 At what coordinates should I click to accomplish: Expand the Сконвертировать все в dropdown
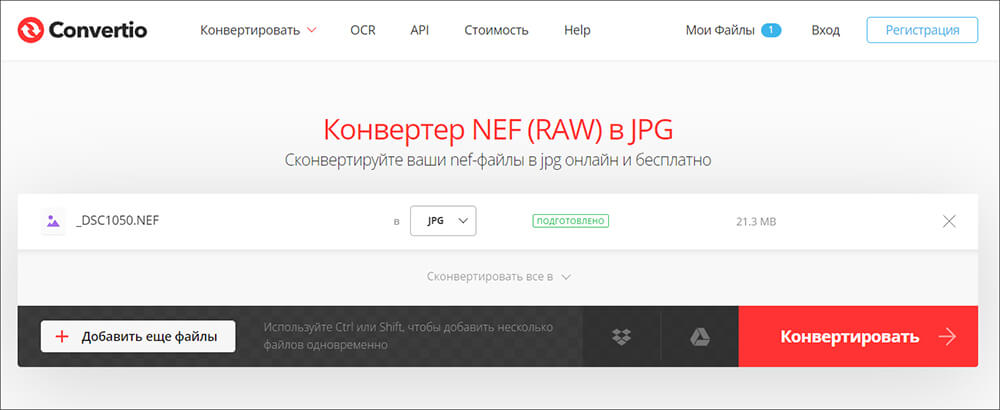[x=498, y=277]
